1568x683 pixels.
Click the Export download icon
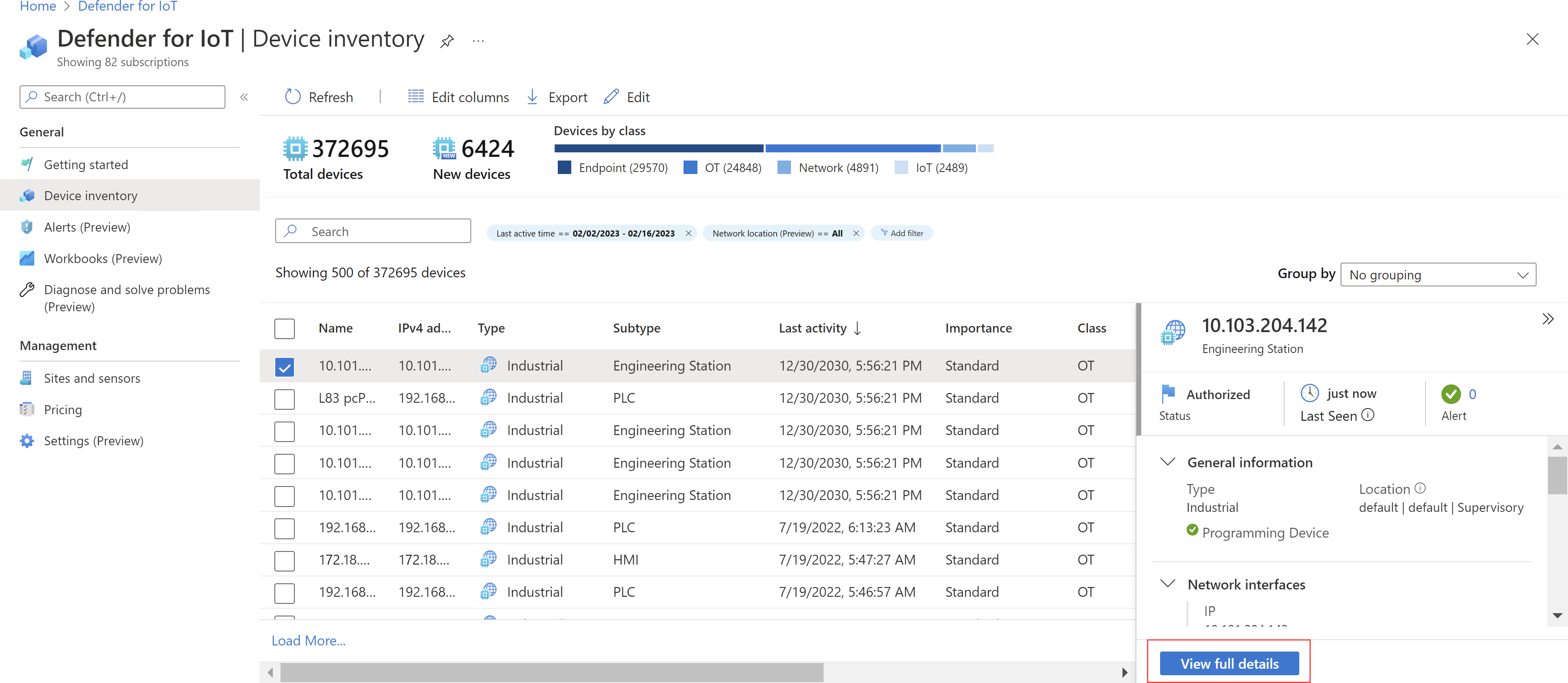point(532,97)
